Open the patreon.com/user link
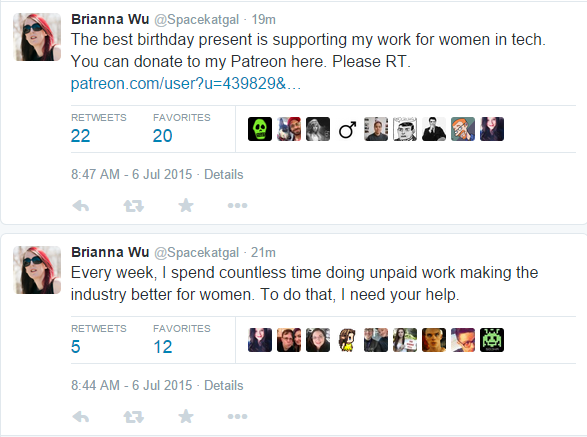 coord(186,84)
